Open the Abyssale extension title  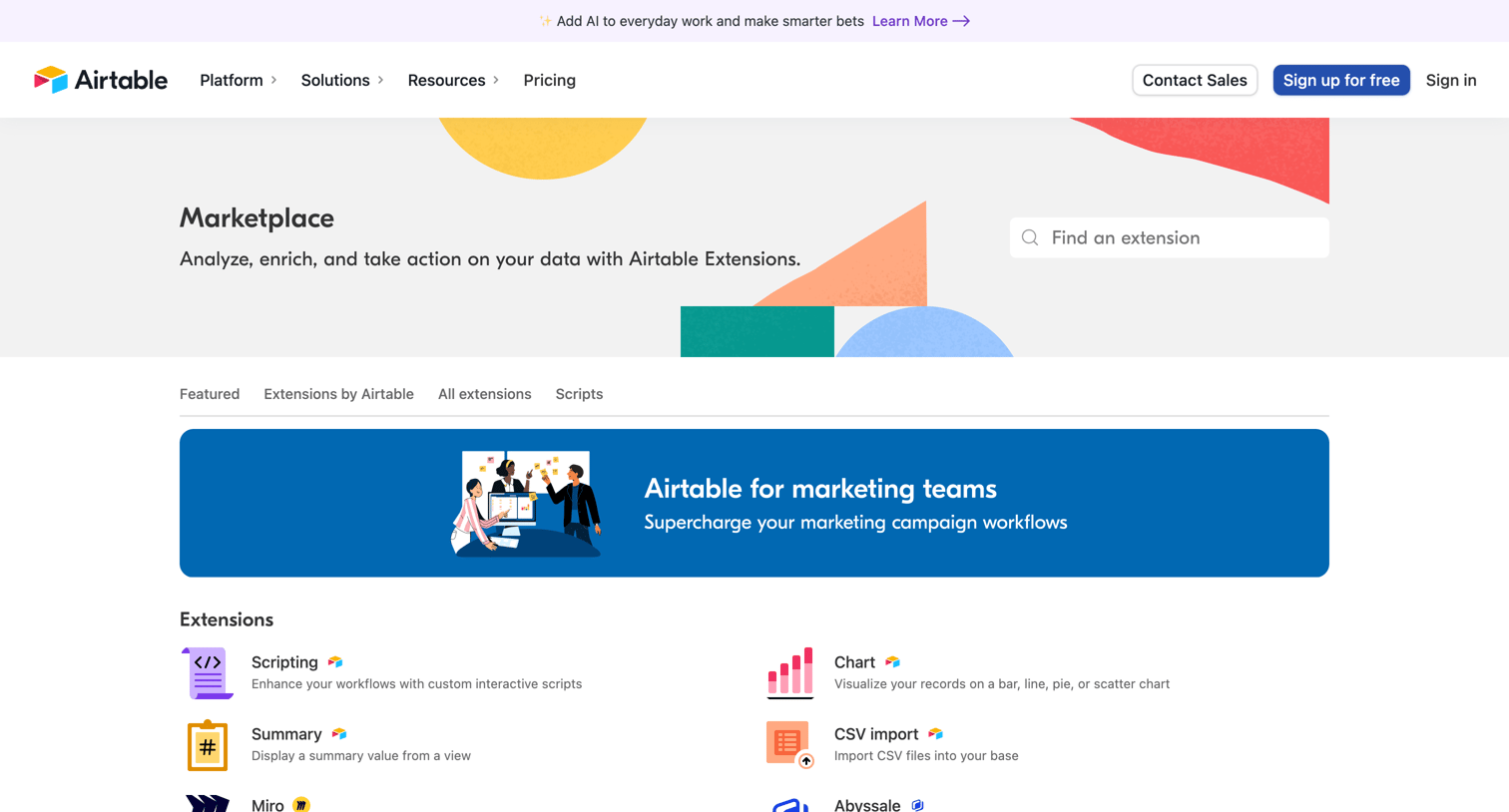(x=867, y=805)
